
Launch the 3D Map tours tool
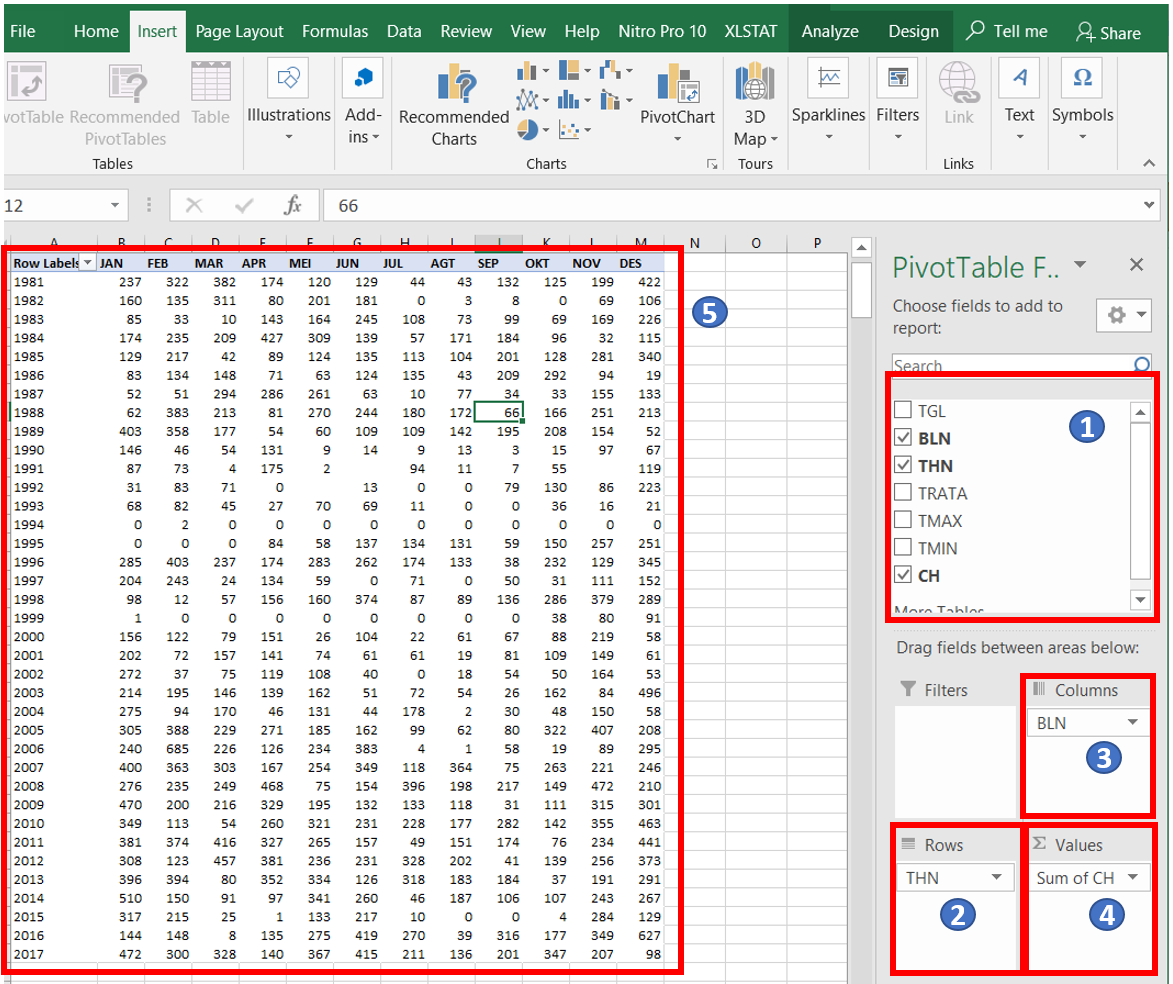[x=755, y=105]
